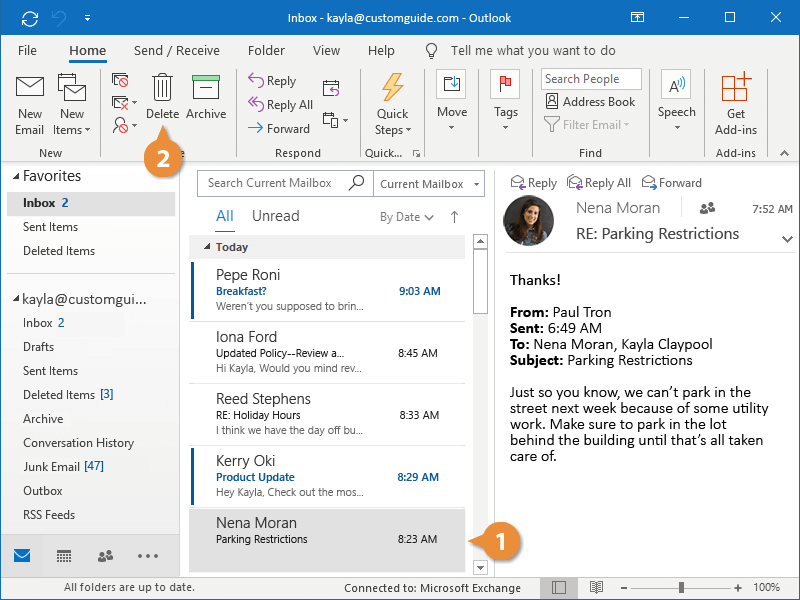Open the Junk Email [47] folder

tap(63, 467)
